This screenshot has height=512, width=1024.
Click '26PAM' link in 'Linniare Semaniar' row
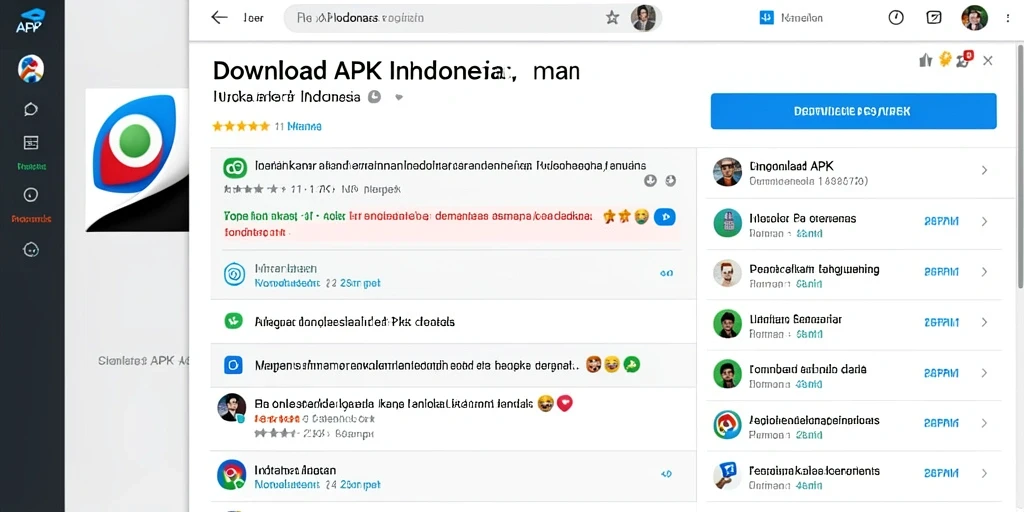942,322
